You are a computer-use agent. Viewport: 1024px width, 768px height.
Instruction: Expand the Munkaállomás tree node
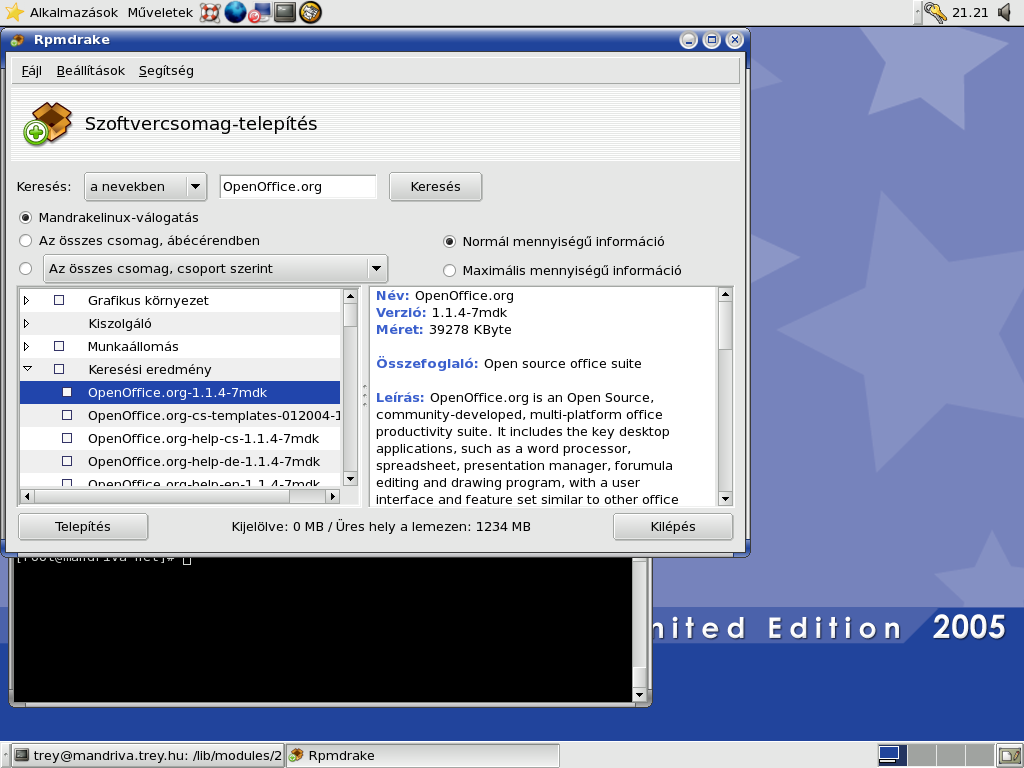point(27,346)
